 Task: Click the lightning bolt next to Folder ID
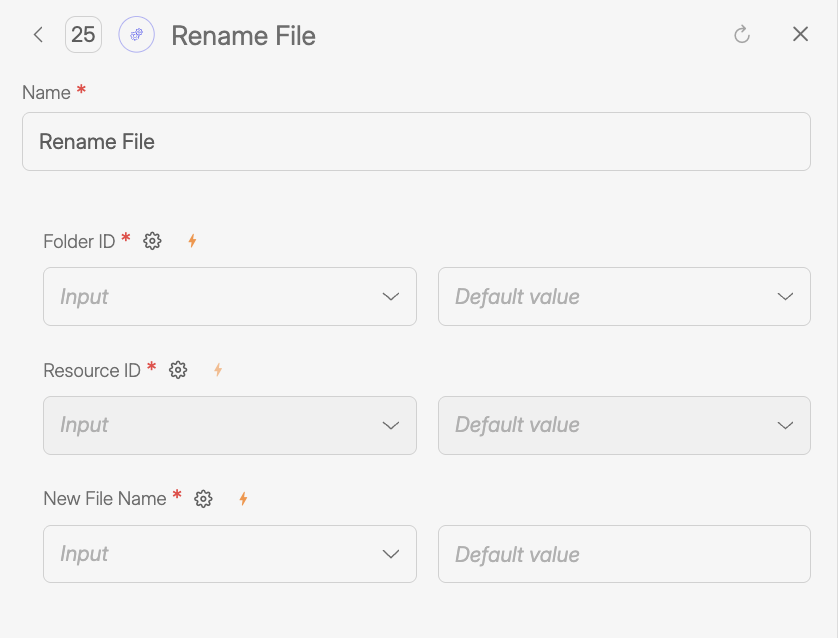tap(192, 241)
